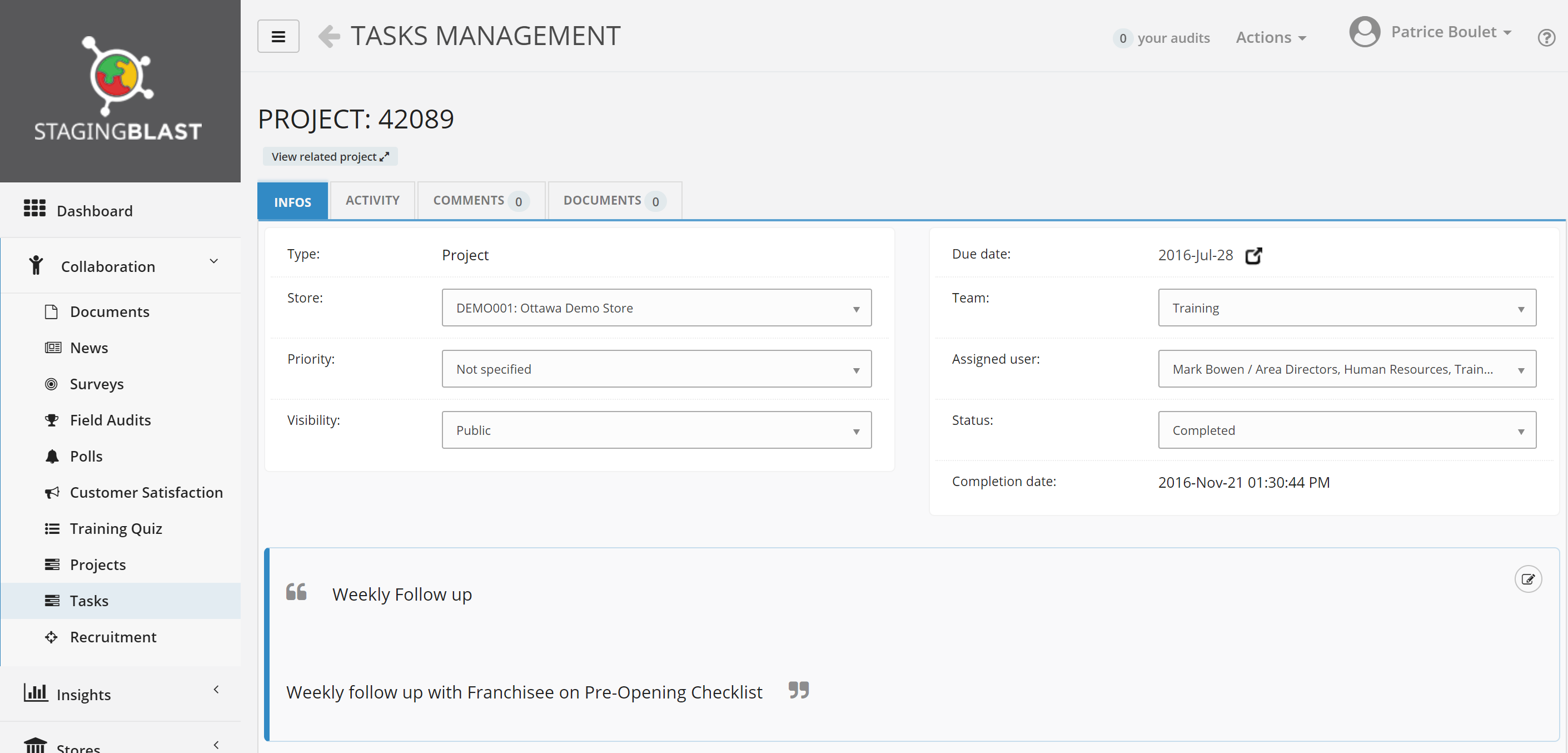
Task: Click the edit description pencil icon
Action: tap(1528, 579)
